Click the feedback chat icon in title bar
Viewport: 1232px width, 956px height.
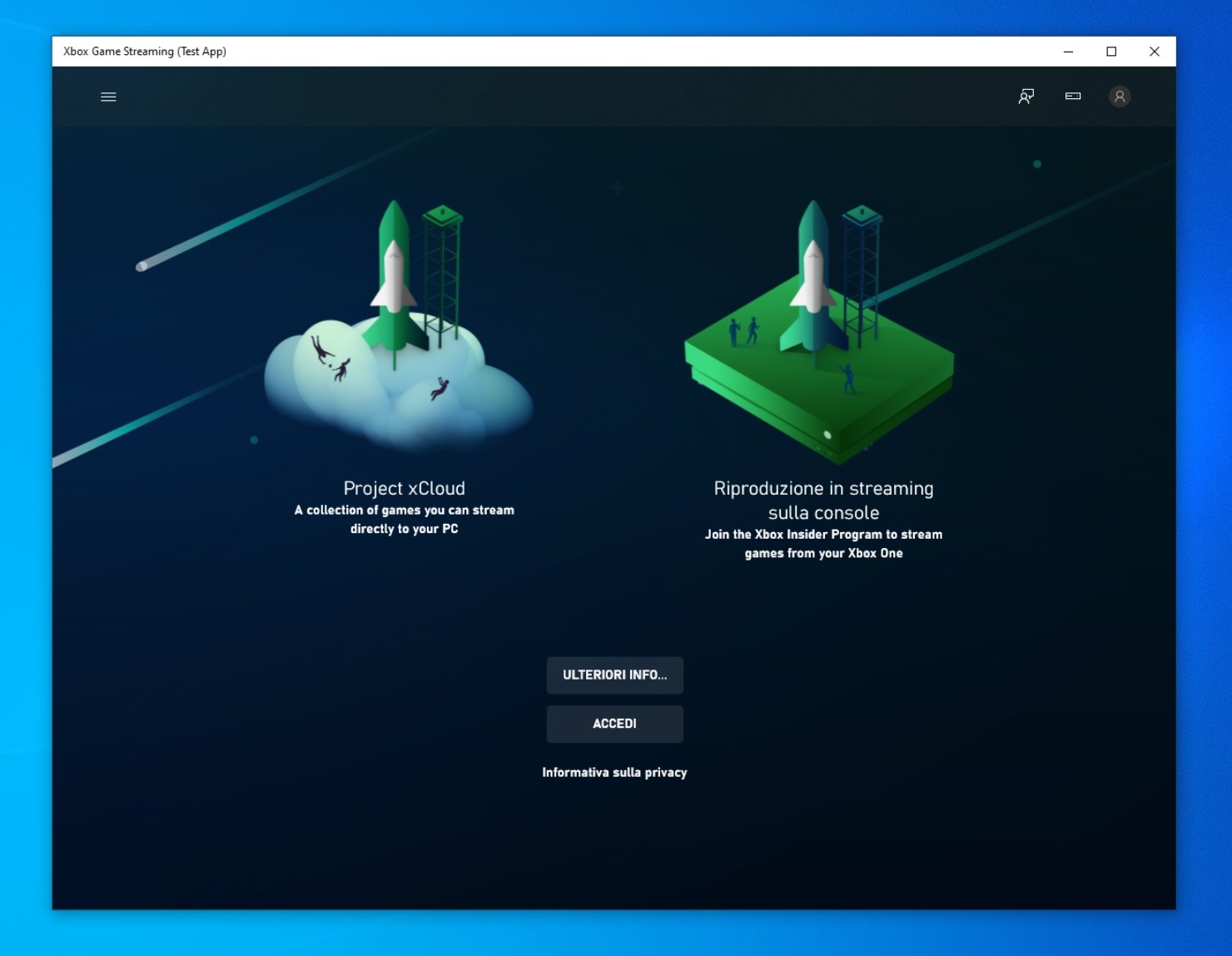(1026, 97)
